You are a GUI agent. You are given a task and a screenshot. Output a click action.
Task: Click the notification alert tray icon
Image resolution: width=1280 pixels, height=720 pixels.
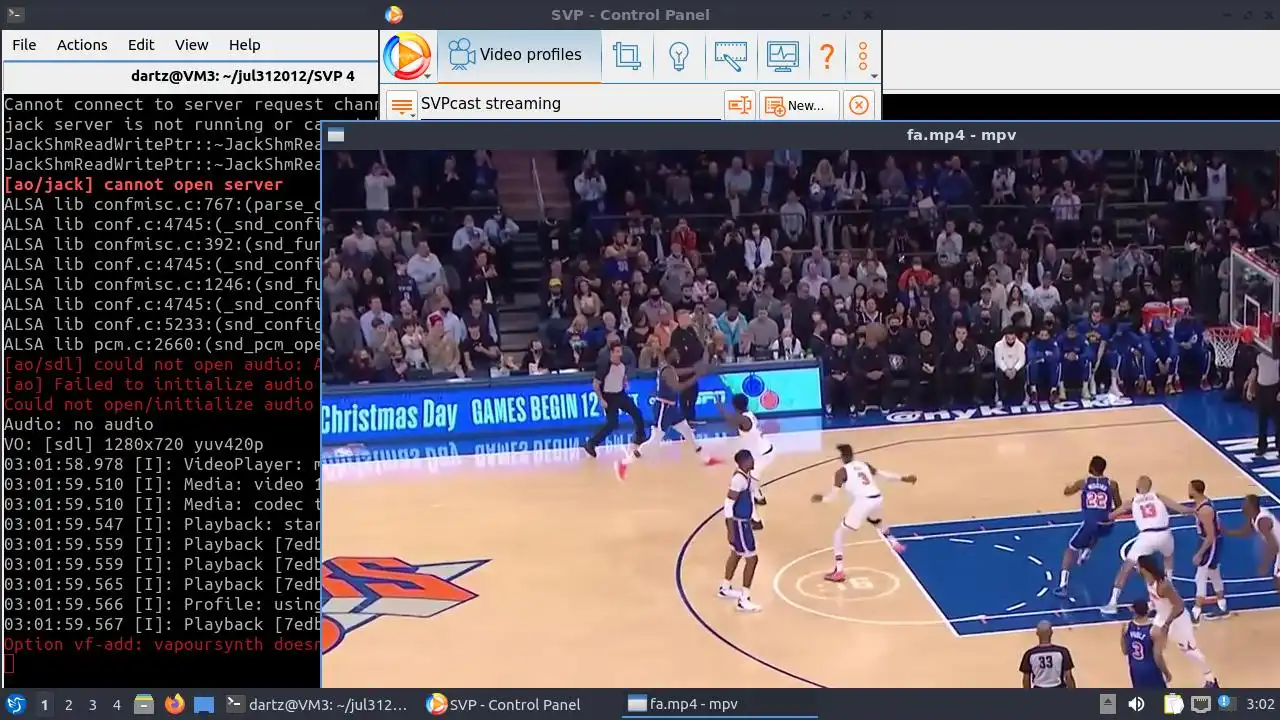pos(1226,705)
